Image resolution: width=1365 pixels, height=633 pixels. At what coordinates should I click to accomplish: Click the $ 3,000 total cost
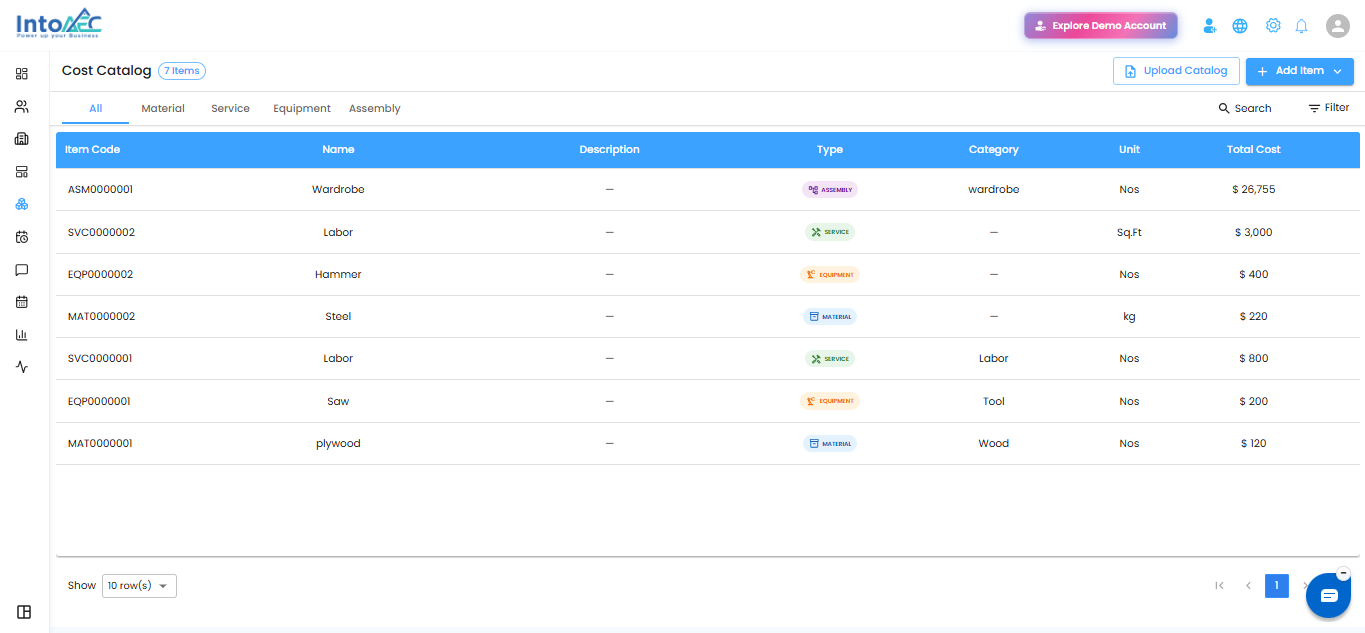pos(1254,232)
